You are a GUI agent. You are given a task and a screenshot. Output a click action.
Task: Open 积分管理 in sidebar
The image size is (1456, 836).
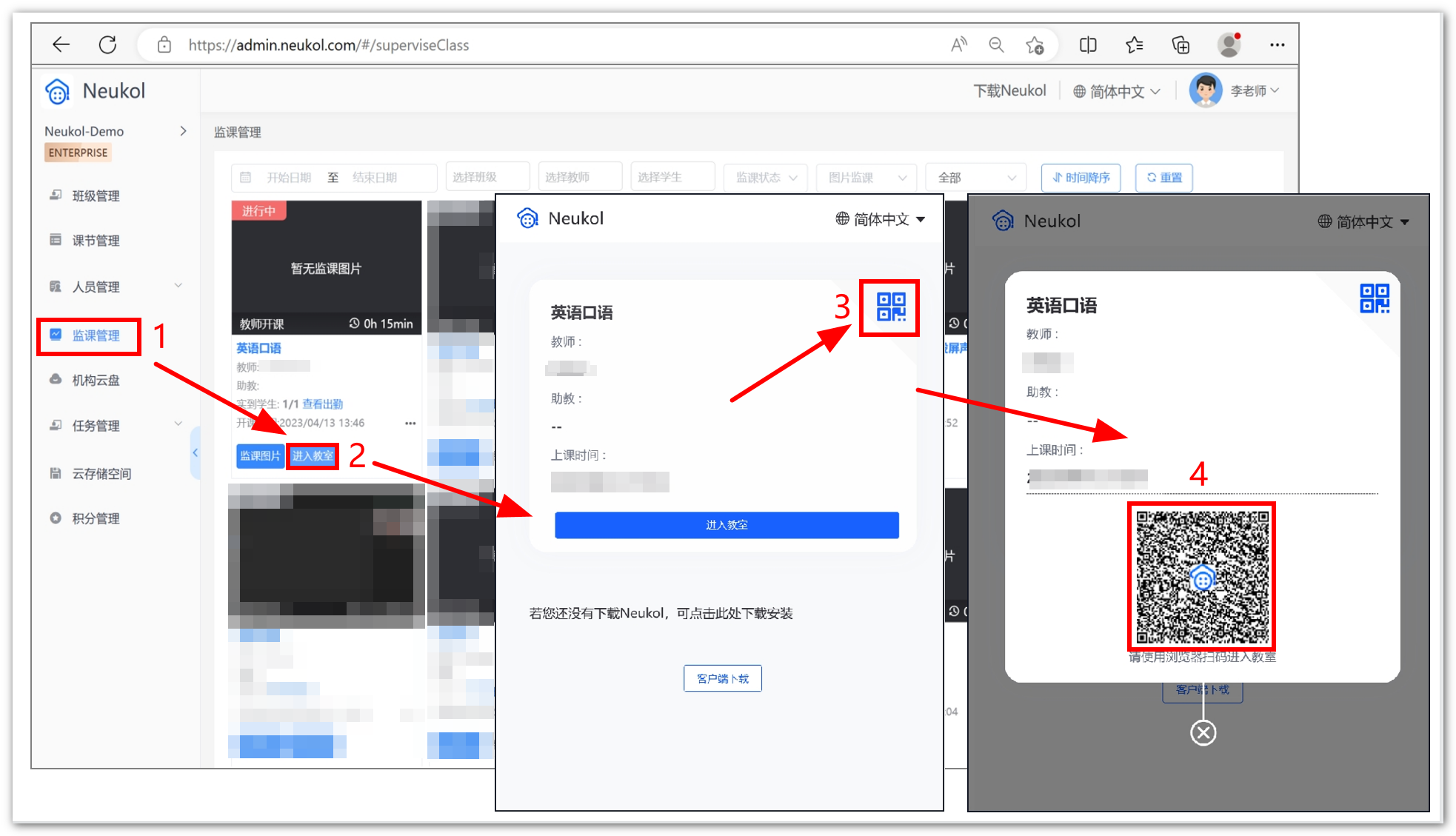click(x=96, y=518)
